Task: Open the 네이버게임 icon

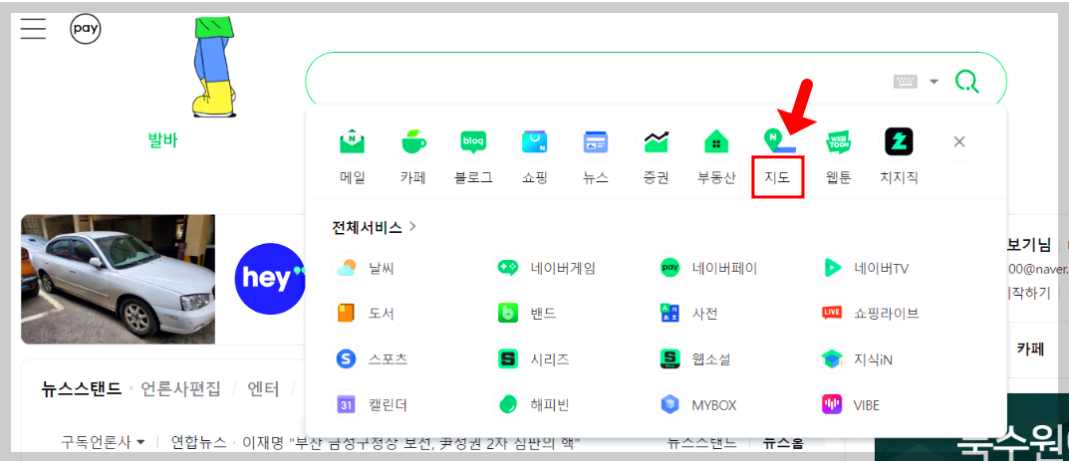Action: coord(508,268)
